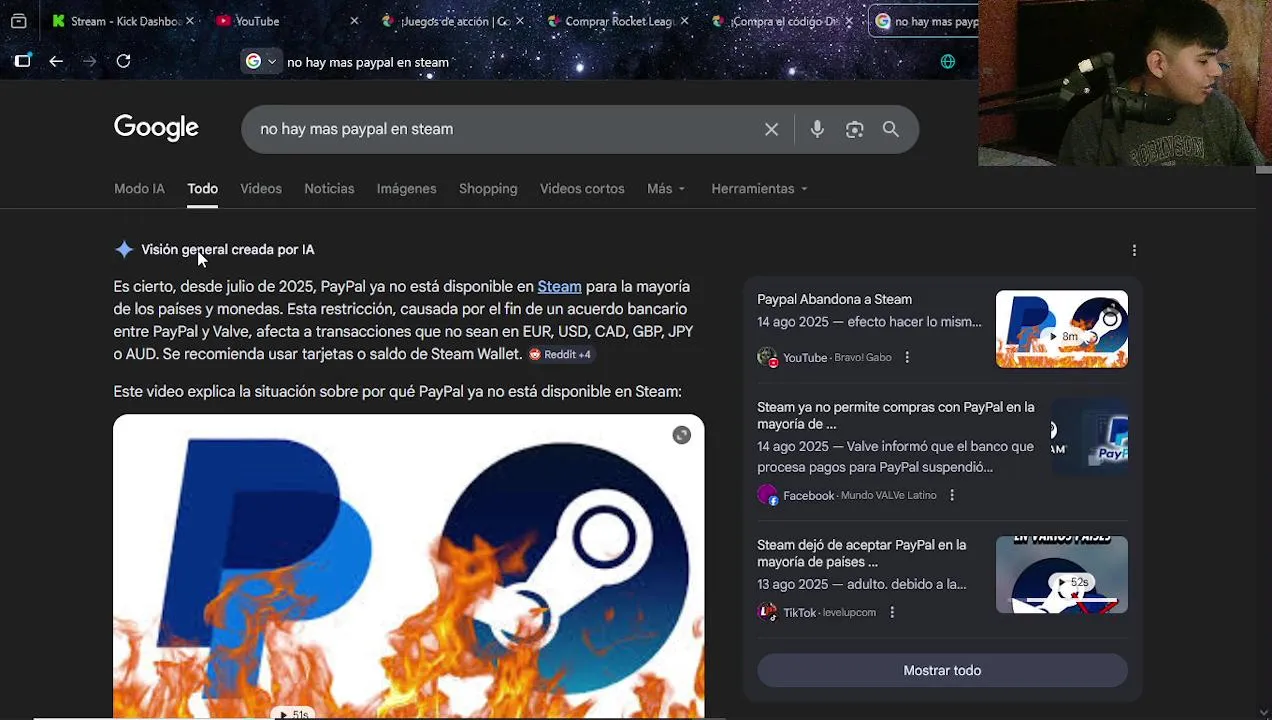Click the Mostrar todo button
1272x720 pixels.
coord(942,670)
